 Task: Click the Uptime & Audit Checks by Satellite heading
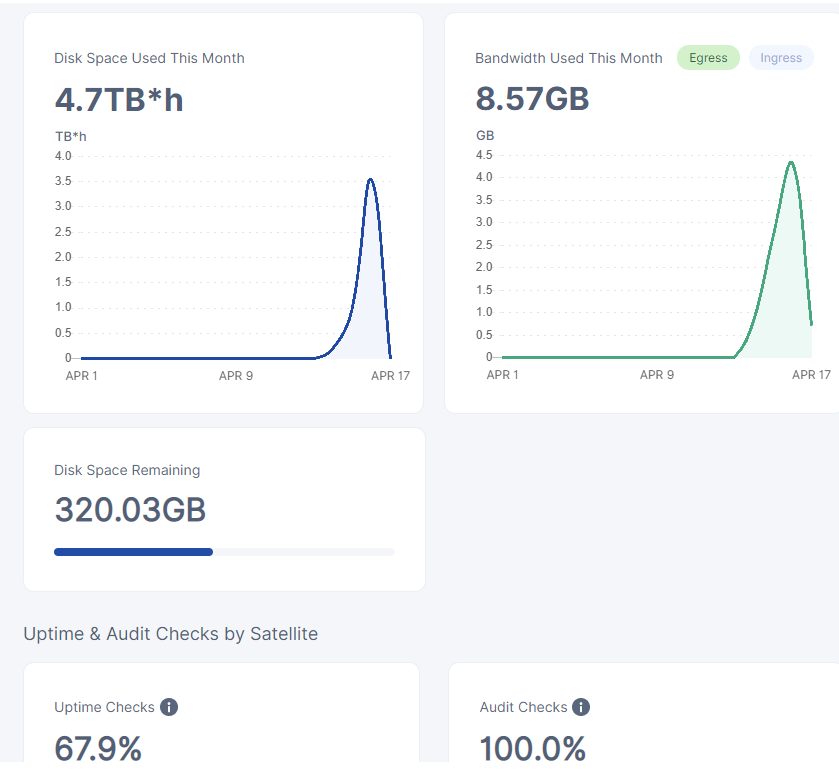point(171,633)
